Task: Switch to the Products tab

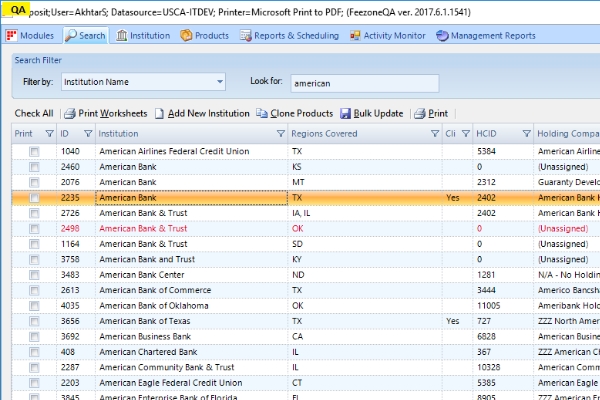Action: click(205, 36)
